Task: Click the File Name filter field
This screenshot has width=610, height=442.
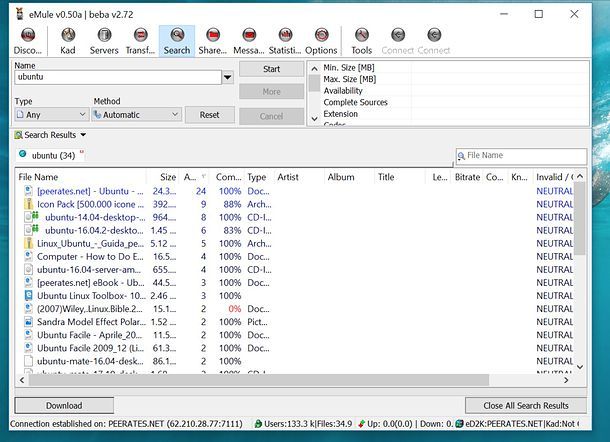Action: pos(521,156)
